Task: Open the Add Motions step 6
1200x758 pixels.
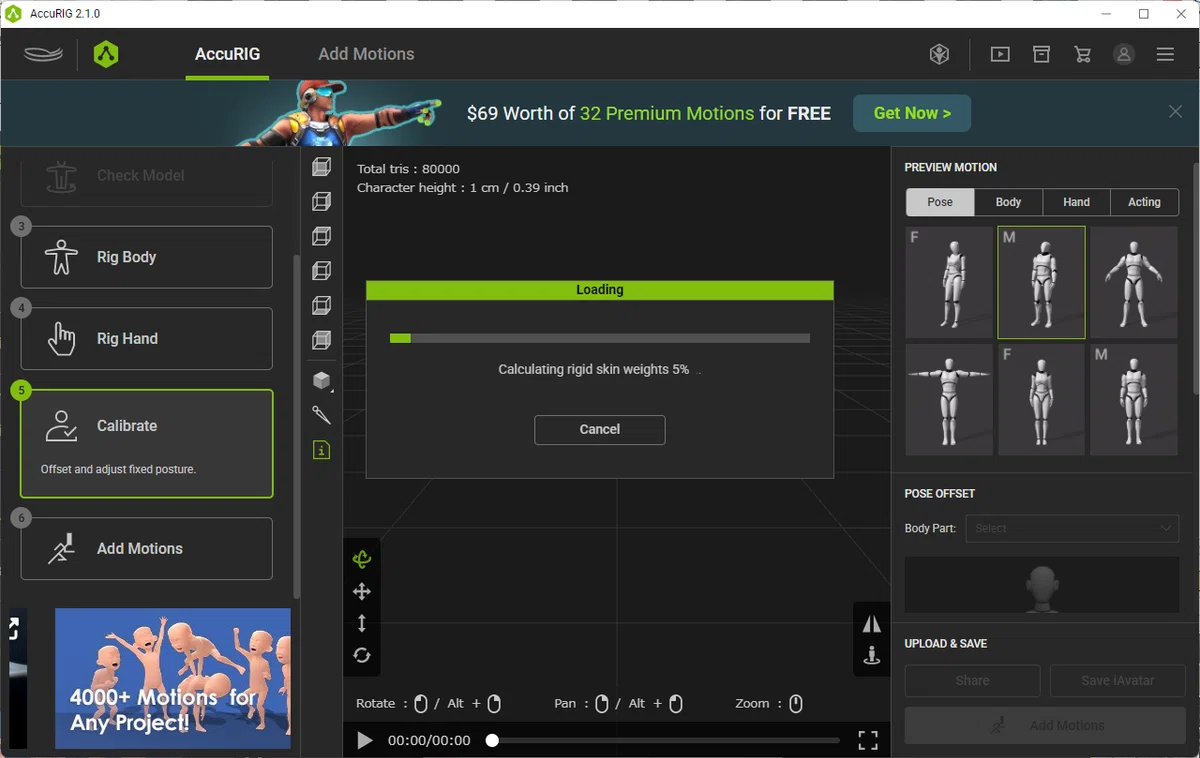Action: (x=147, y=549)
